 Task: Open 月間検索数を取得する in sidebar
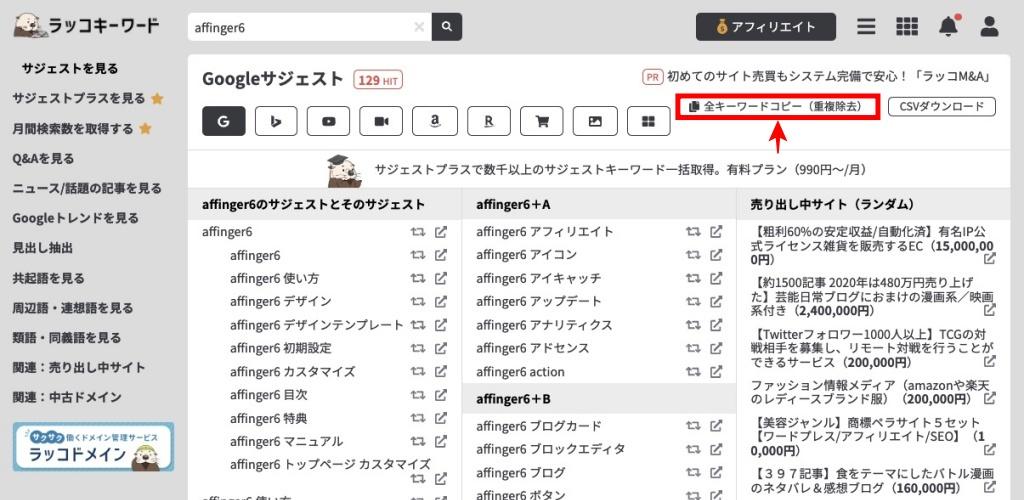[x=72, y=129]
